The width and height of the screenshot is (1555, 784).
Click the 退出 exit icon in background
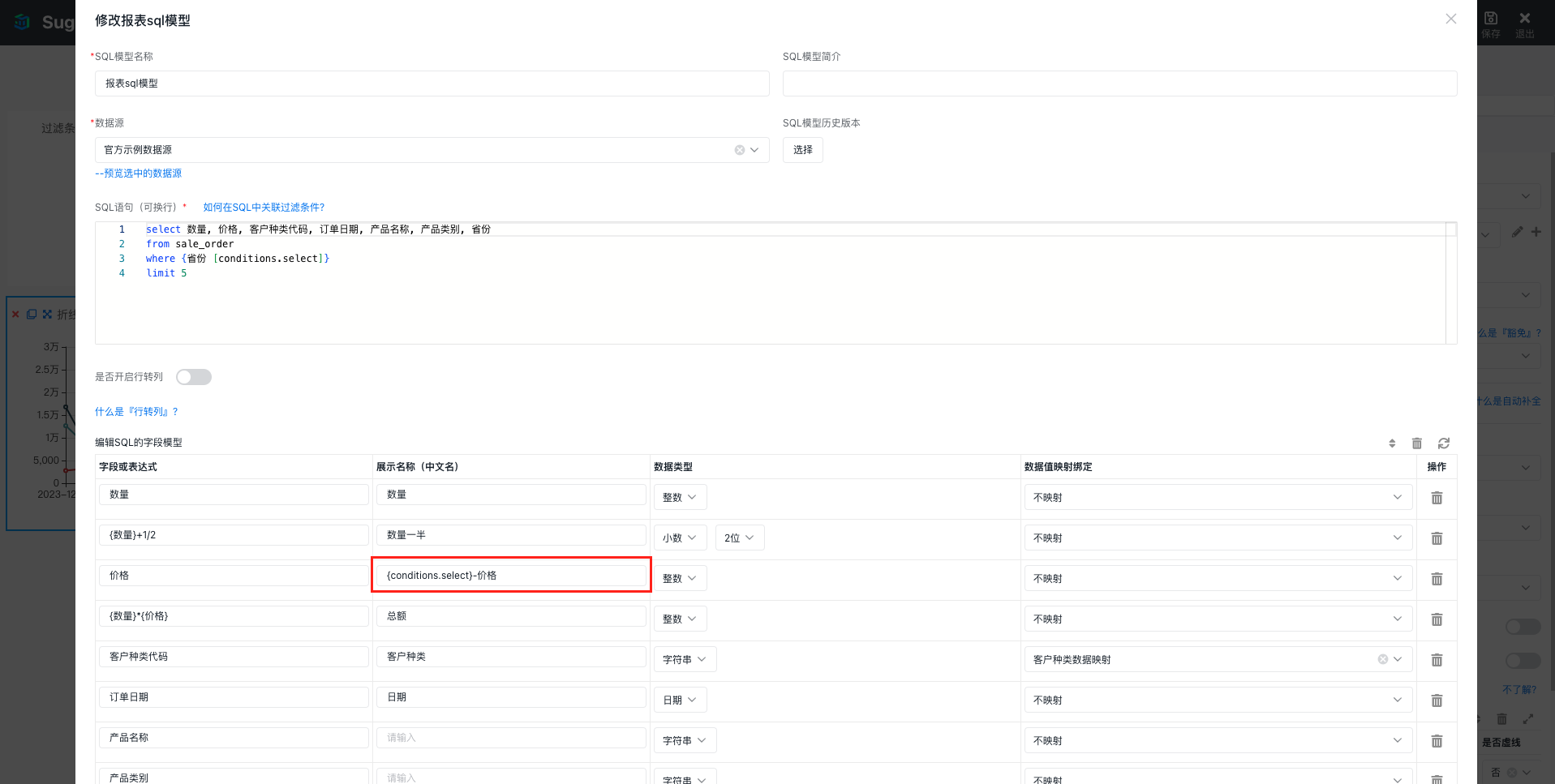point(1525,24)
